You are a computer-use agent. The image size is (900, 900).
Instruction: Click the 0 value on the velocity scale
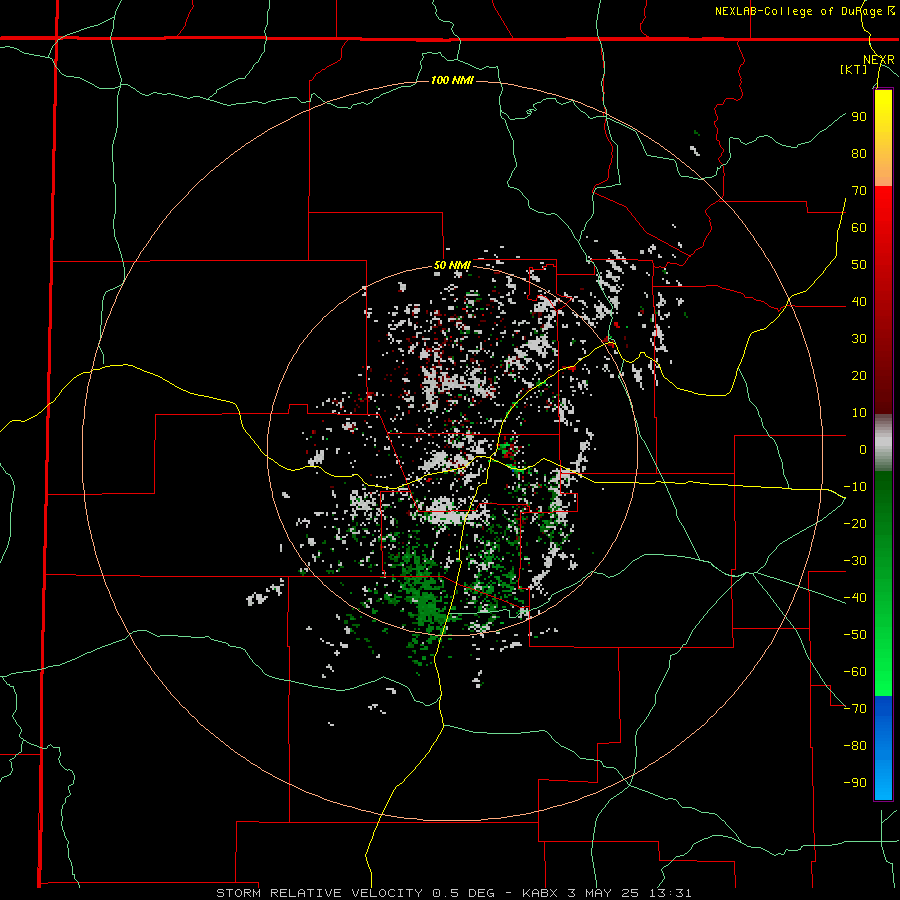pos(863,449)
